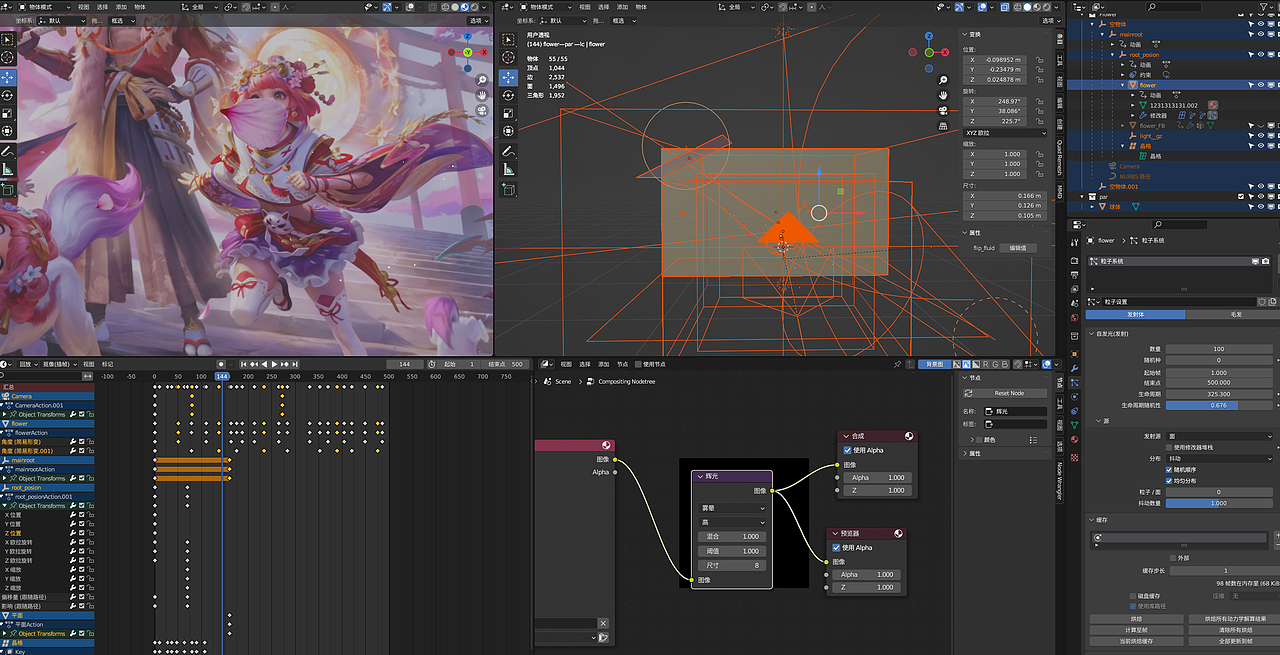The width and height of the screenshot is (1280, 655).
Task: Select the Rotate tool in artwork viewport
Action: 8,95
